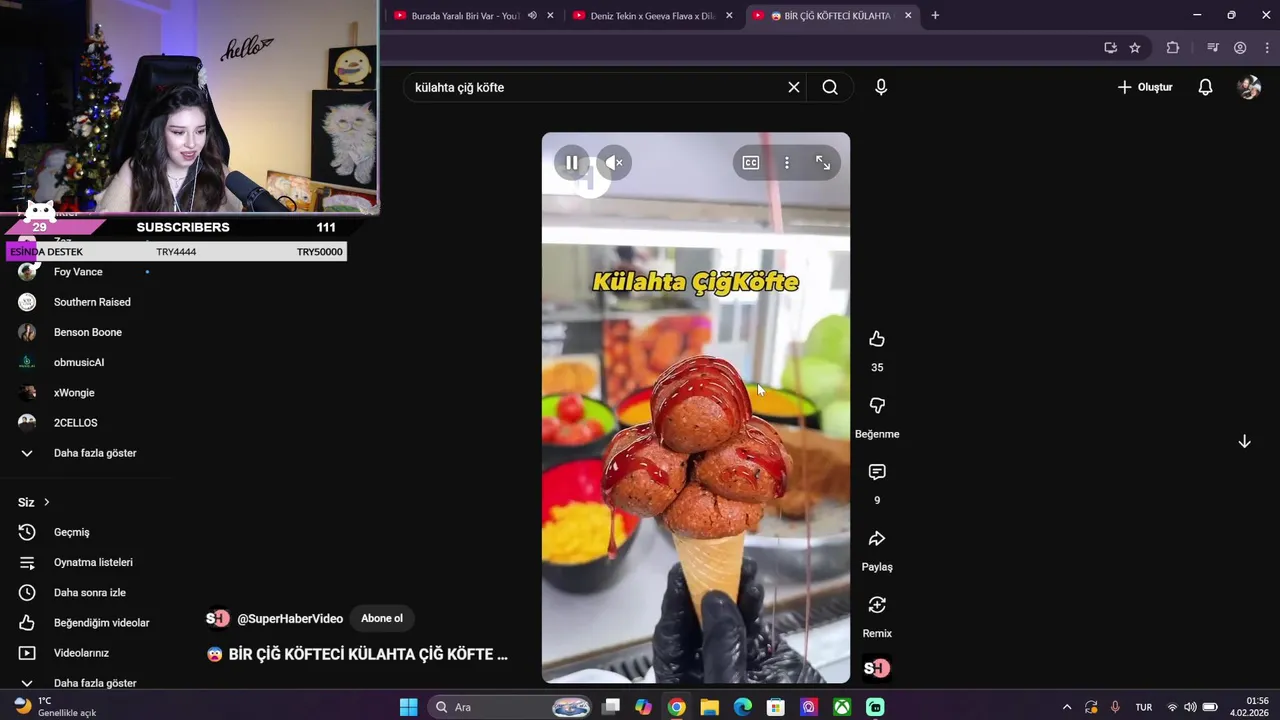Search by voice microphone button
The image size is (1280, 720).
click(x=881, y=87)
